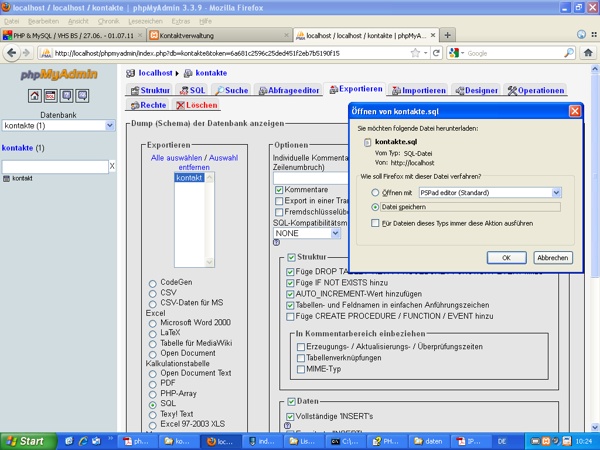Screen dimensions: 600x450
Task: Click the Firefox back arrow button
Action: pyautogui.click(x=12, y=53)
